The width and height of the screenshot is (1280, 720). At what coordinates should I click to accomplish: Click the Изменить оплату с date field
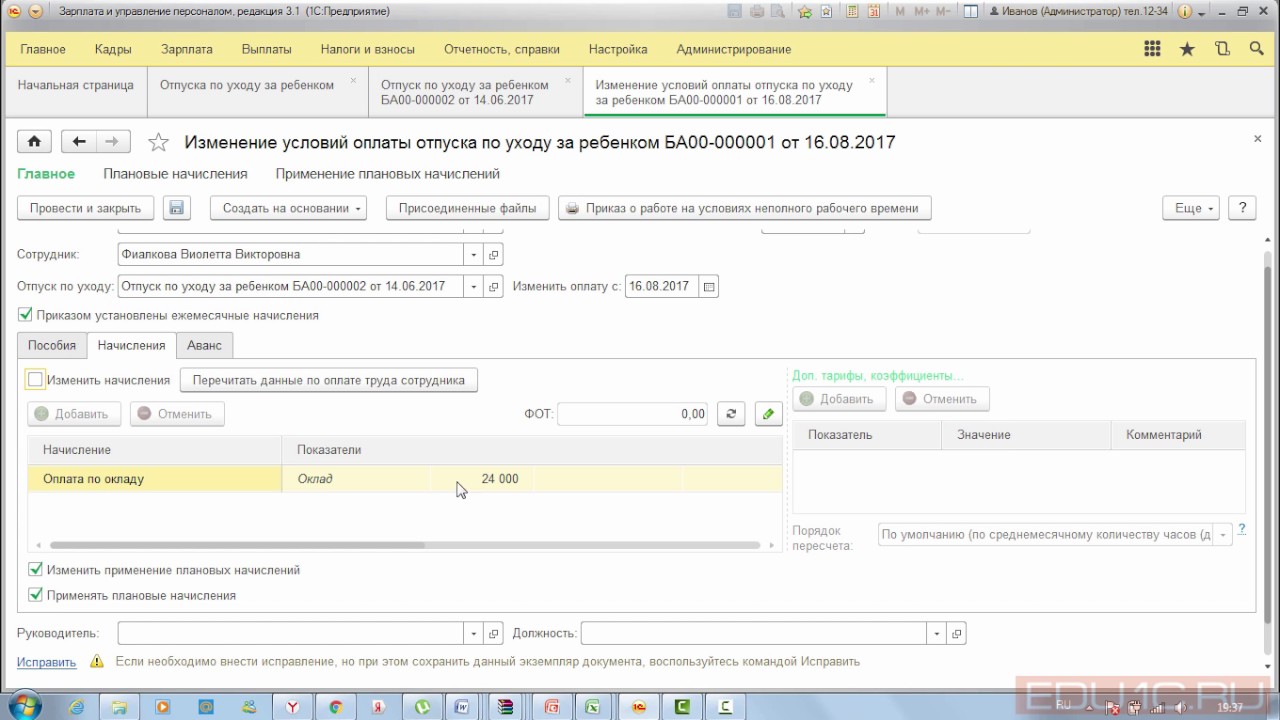[x=662, y=286]
